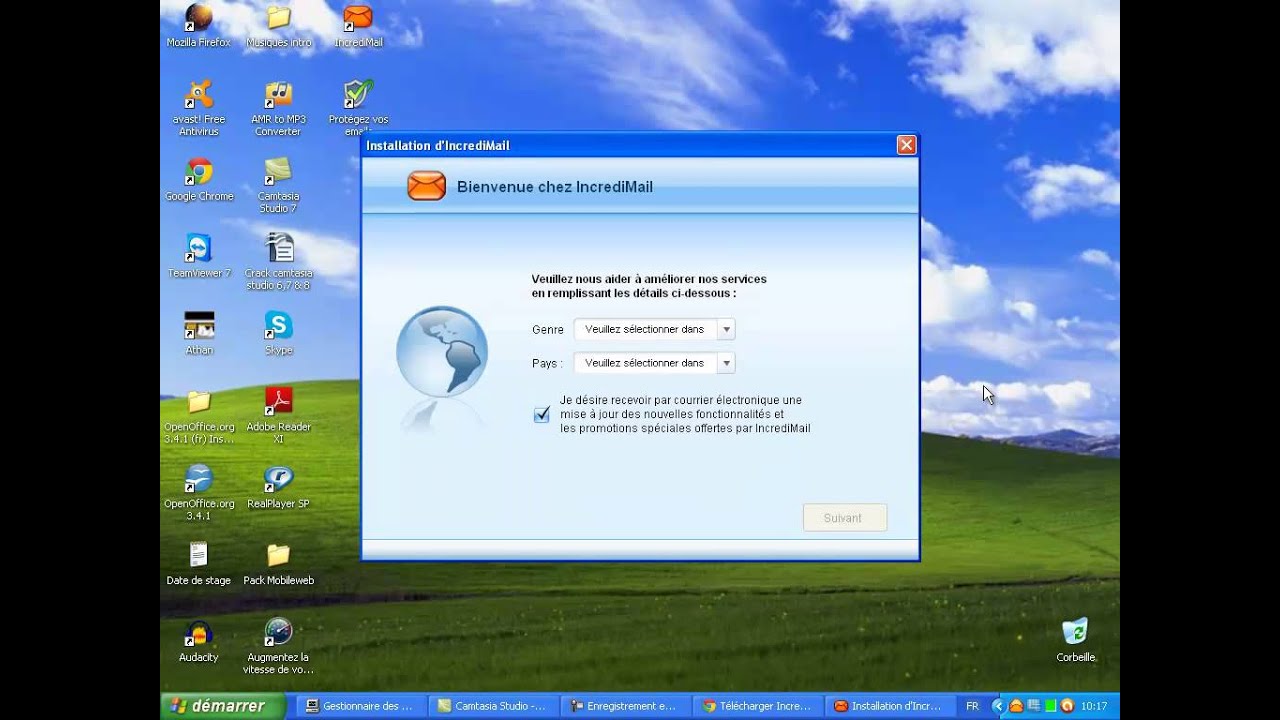Open the Pays dropdown
Image resolution: width=1280 pixels, height=720 pixels.
[655, 363]
